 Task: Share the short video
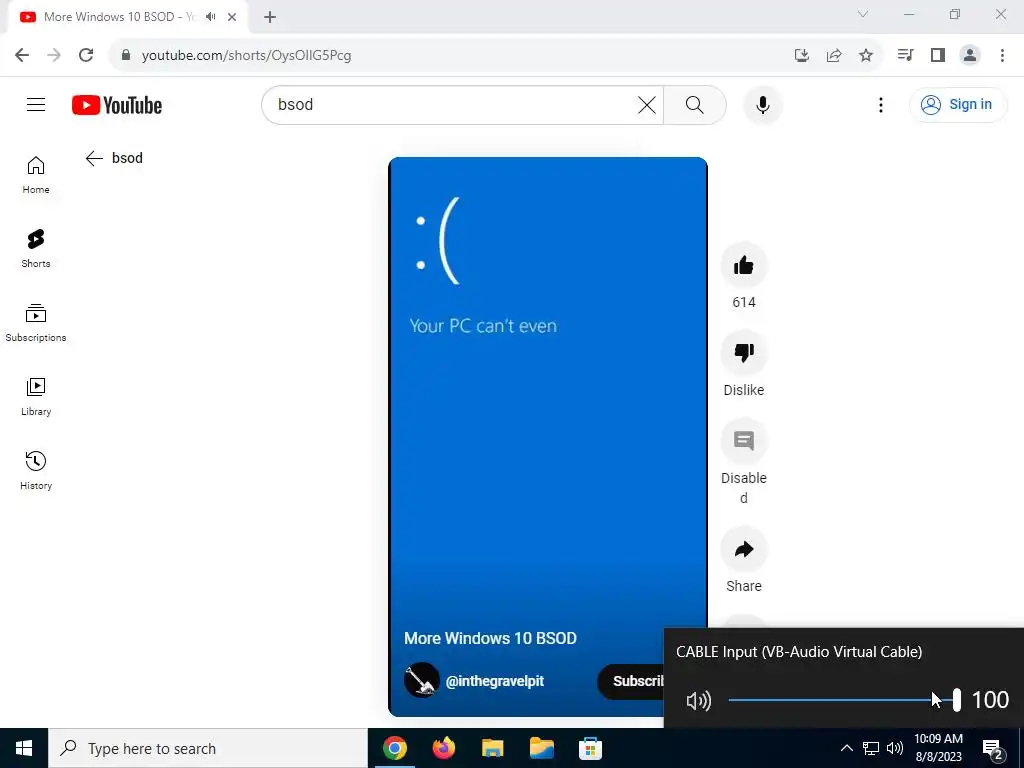[744, 549]
